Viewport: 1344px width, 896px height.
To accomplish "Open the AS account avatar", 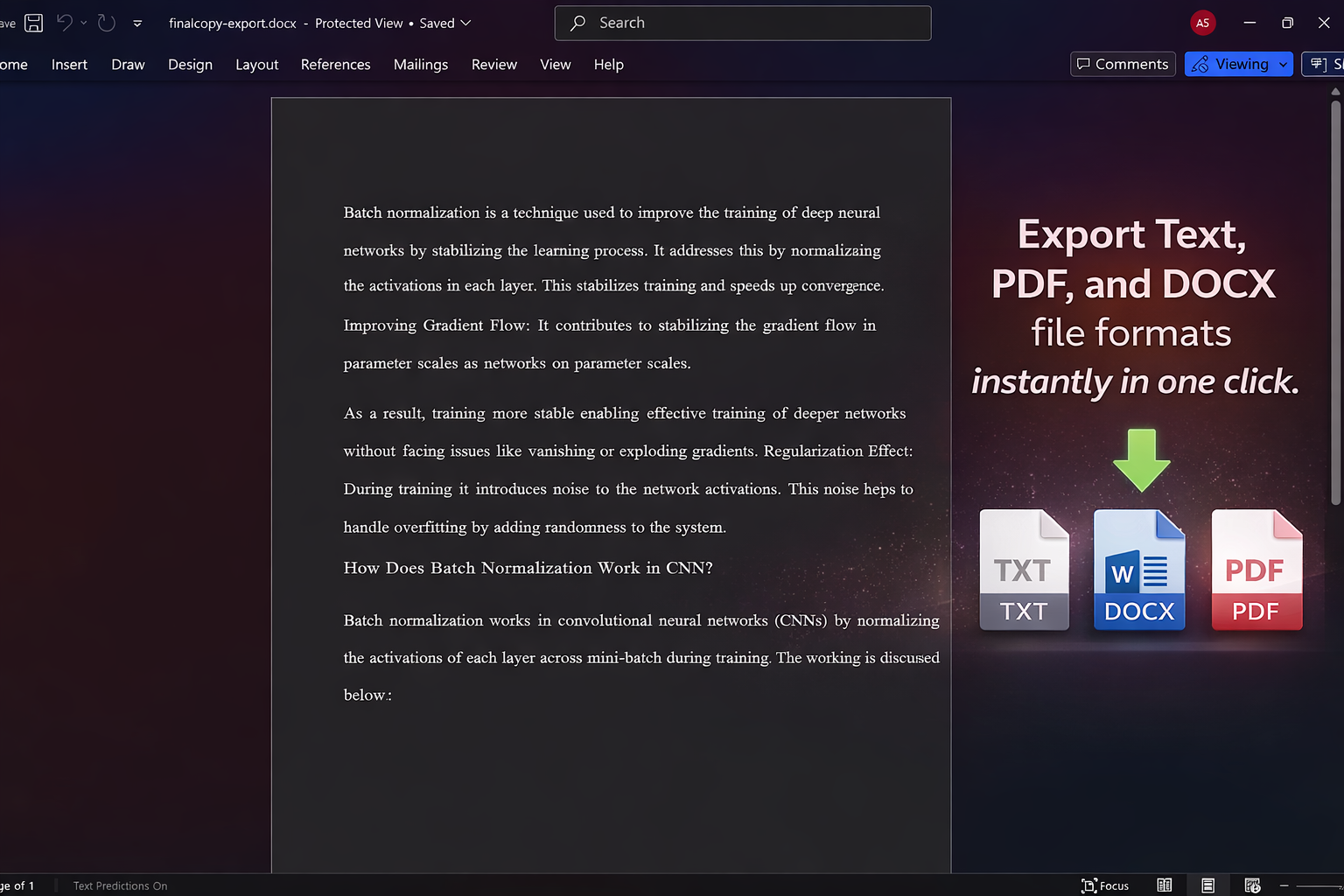I will pyautogui.click(x=1202, y=23).
